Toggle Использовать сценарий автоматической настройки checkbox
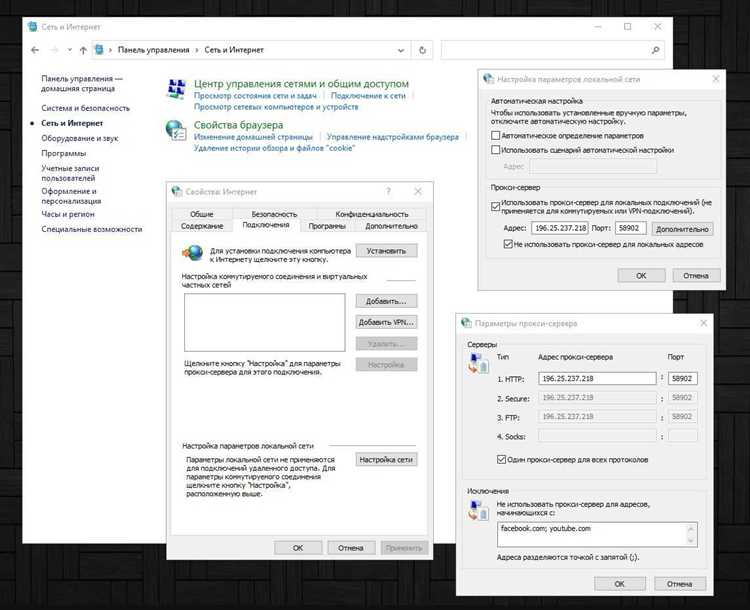This screenshot has width=750, height=610. point(496,150)
